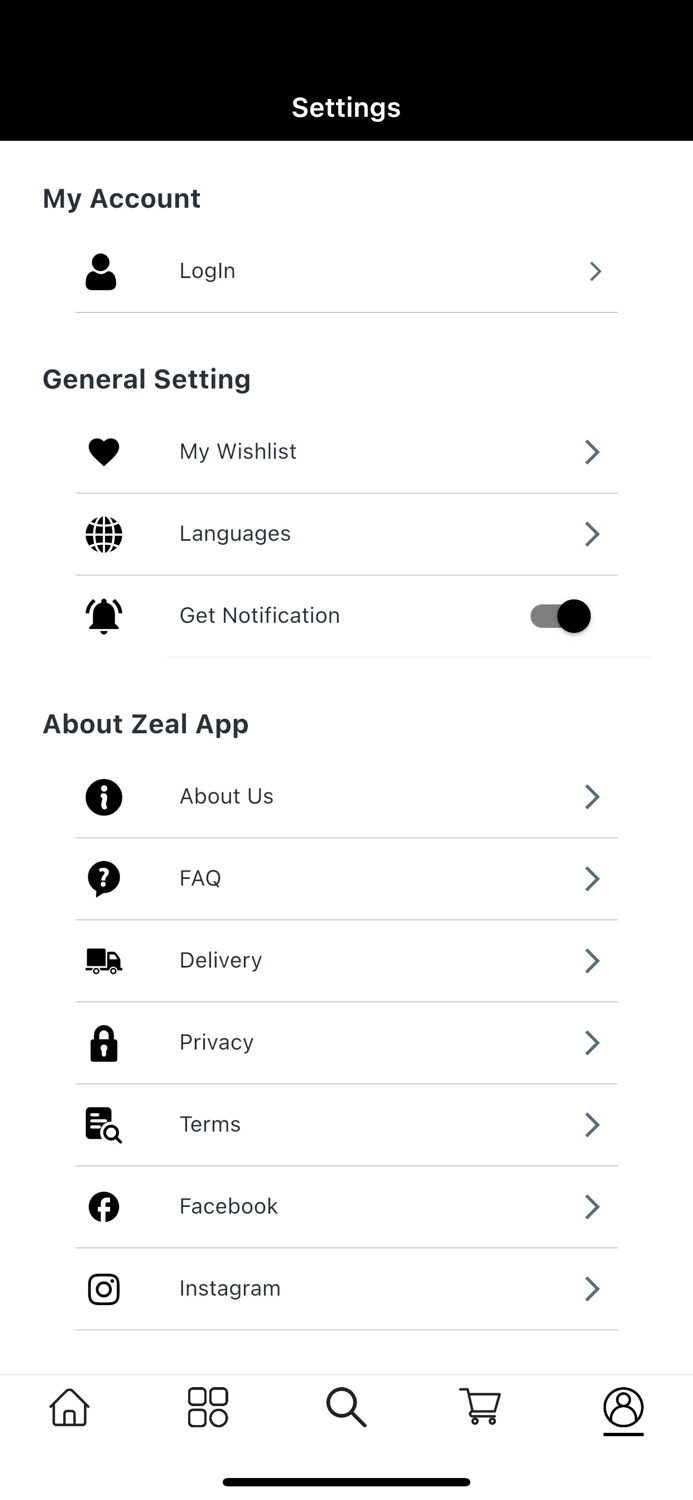This screenshot has height=1500, width=693.
Task: Select the heart icon for My Wishlist
Action: pyautogui.click(x=103, y=451)
